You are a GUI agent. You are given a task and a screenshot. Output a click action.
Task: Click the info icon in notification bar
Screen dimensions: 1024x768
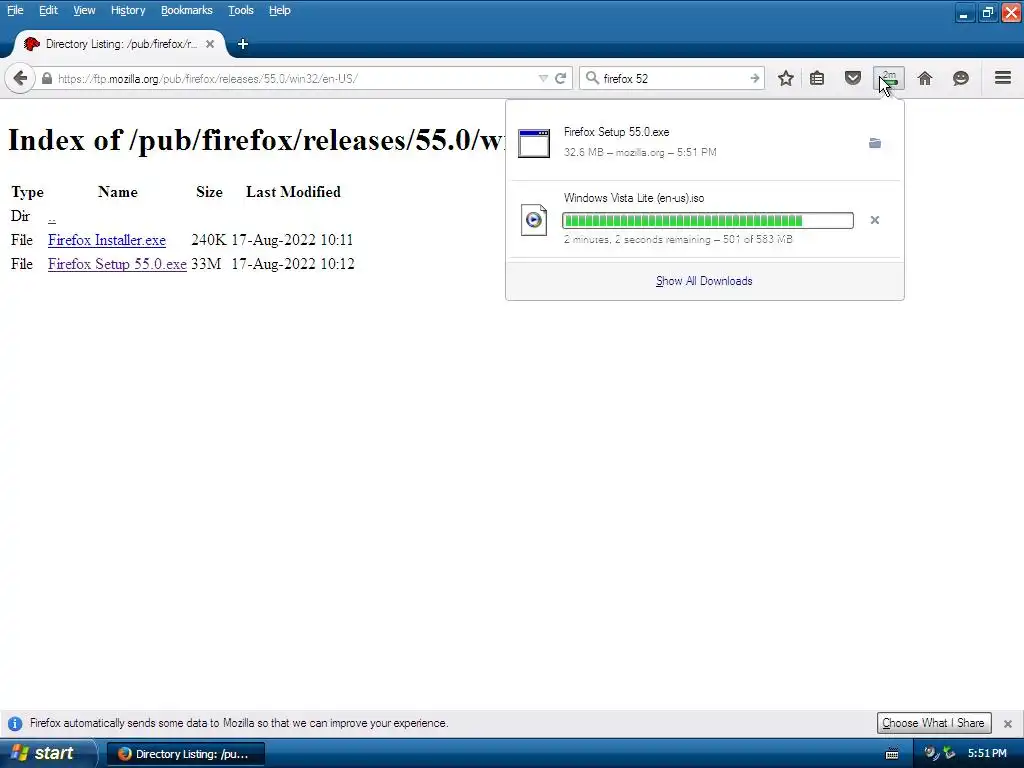coord(15,724)
